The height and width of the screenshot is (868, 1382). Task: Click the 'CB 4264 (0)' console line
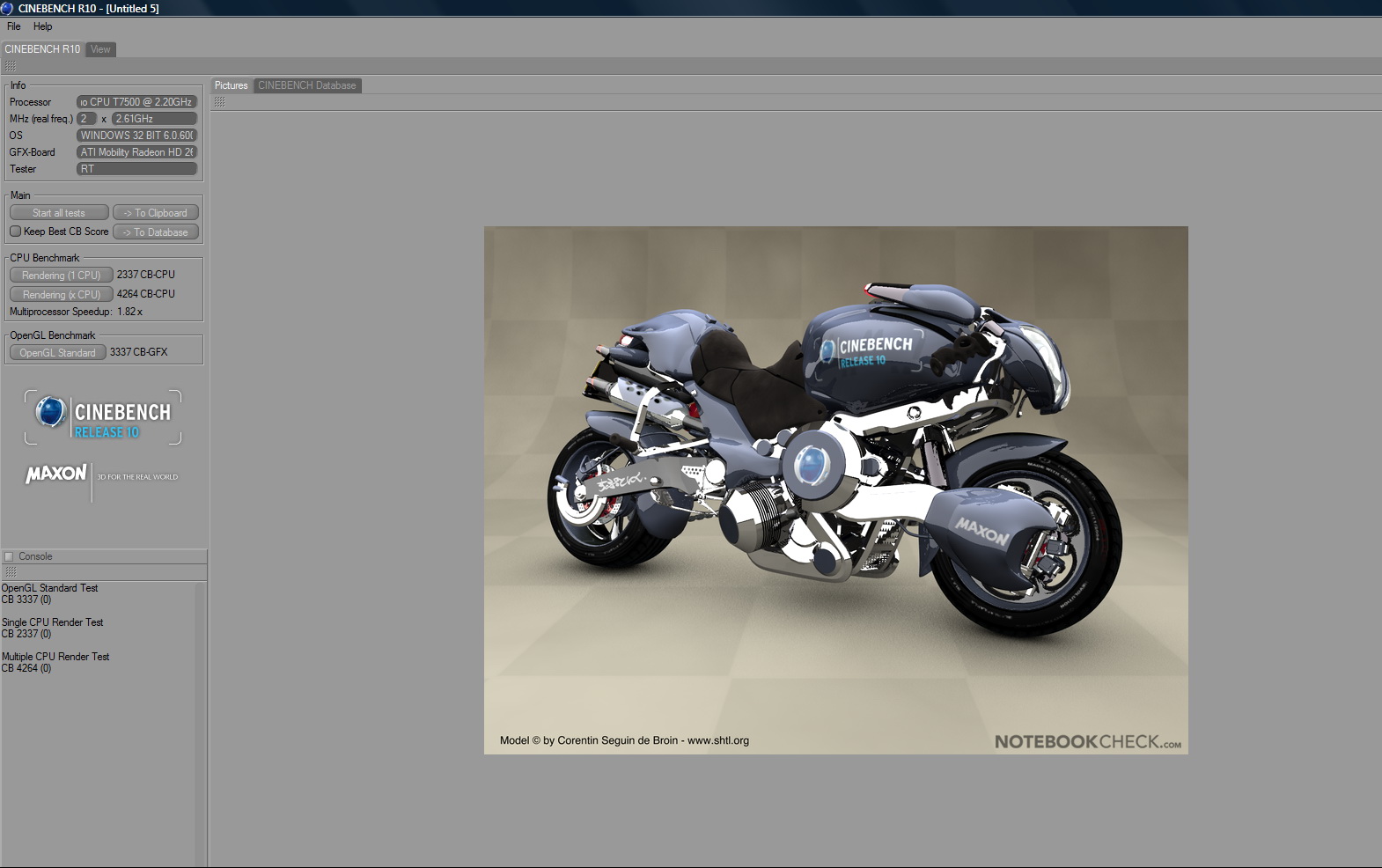26,668
